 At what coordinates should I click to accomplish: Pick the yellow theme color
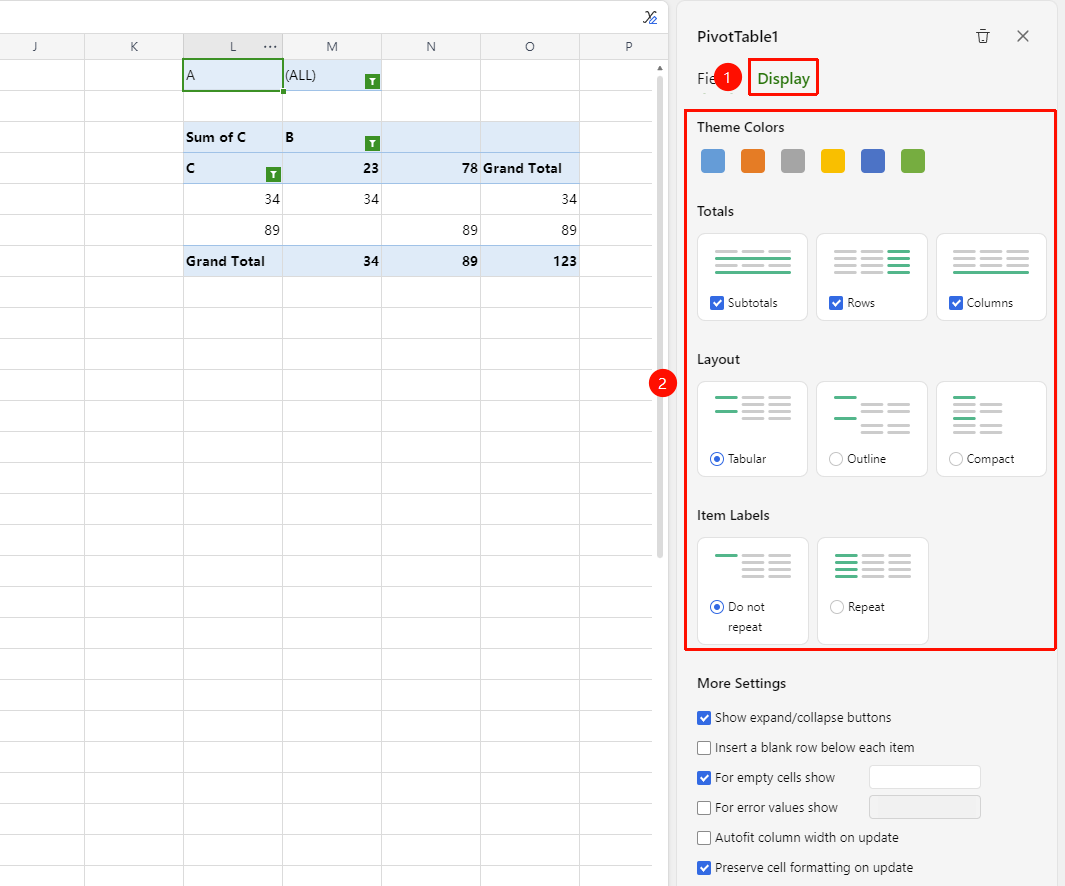833,161
